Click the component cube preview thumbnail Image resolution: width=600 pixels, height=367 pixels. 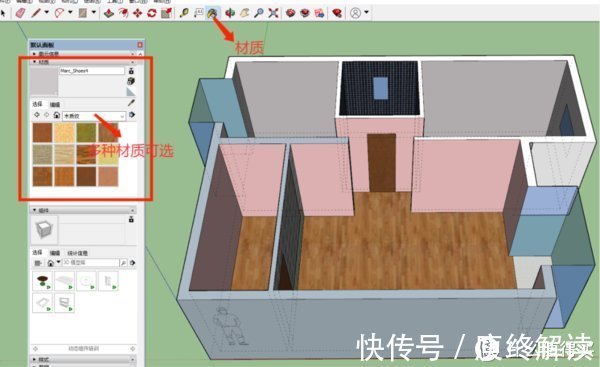44,230
